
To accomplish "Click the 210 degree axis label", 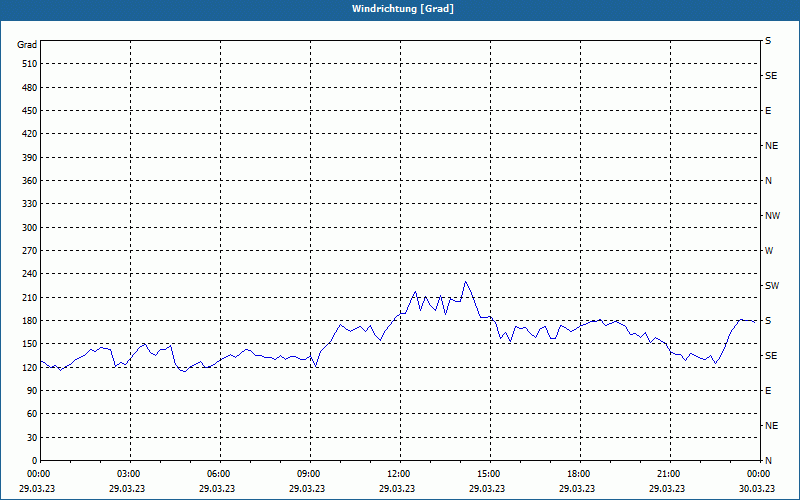I will tap(30, 297).
